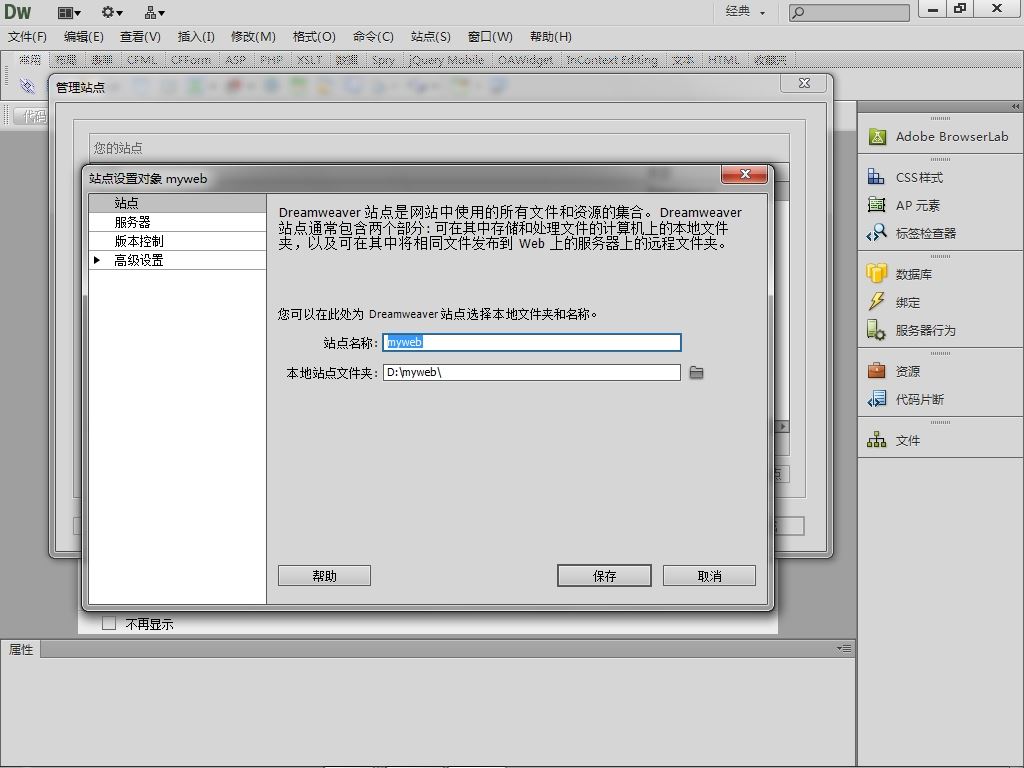
Task: Click the Dw application logo
Action: [x=18, y=11]
